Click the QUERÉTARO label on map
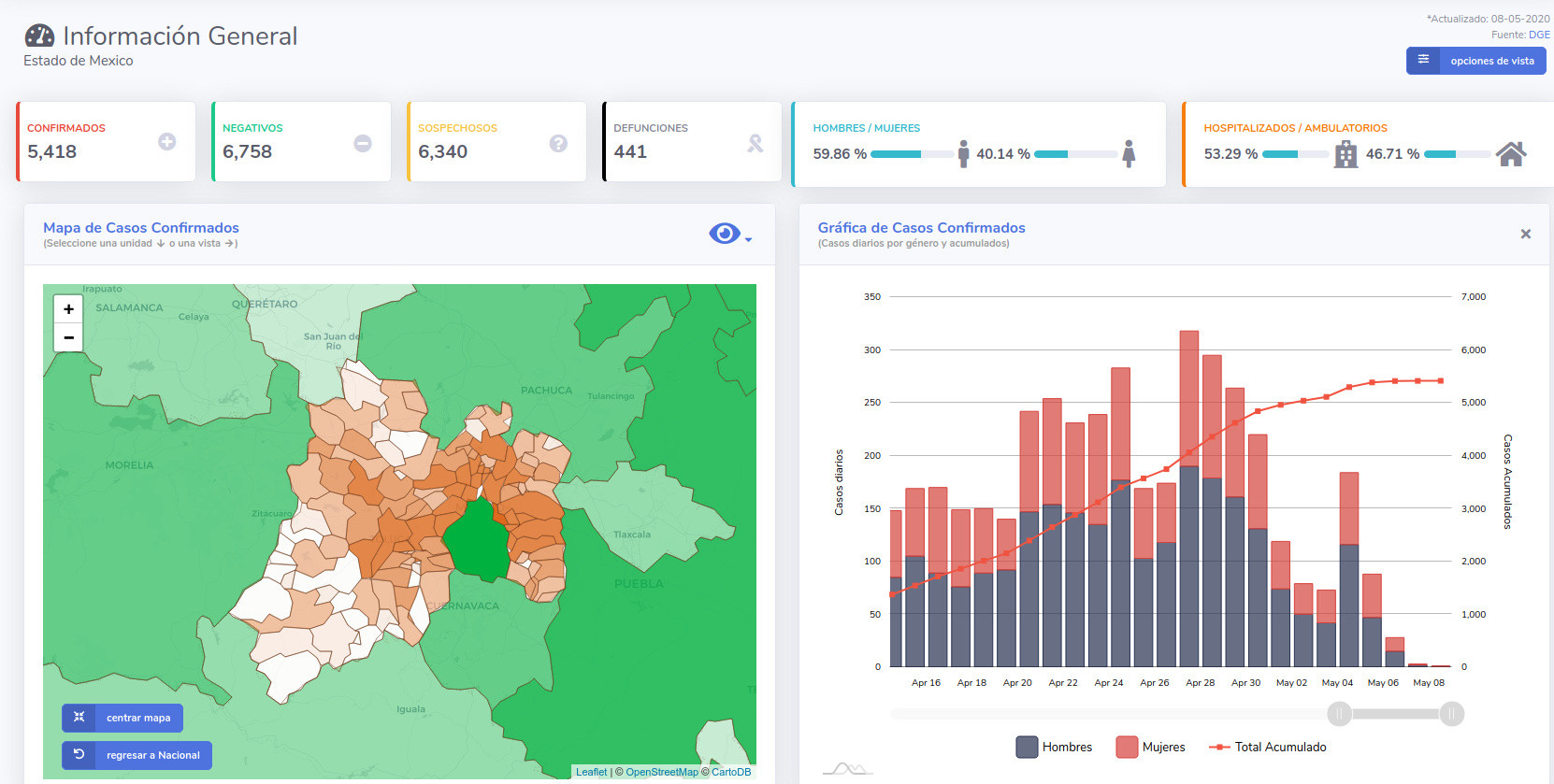1554x784 pixels. pyautogui.click(x=265, y=305)
